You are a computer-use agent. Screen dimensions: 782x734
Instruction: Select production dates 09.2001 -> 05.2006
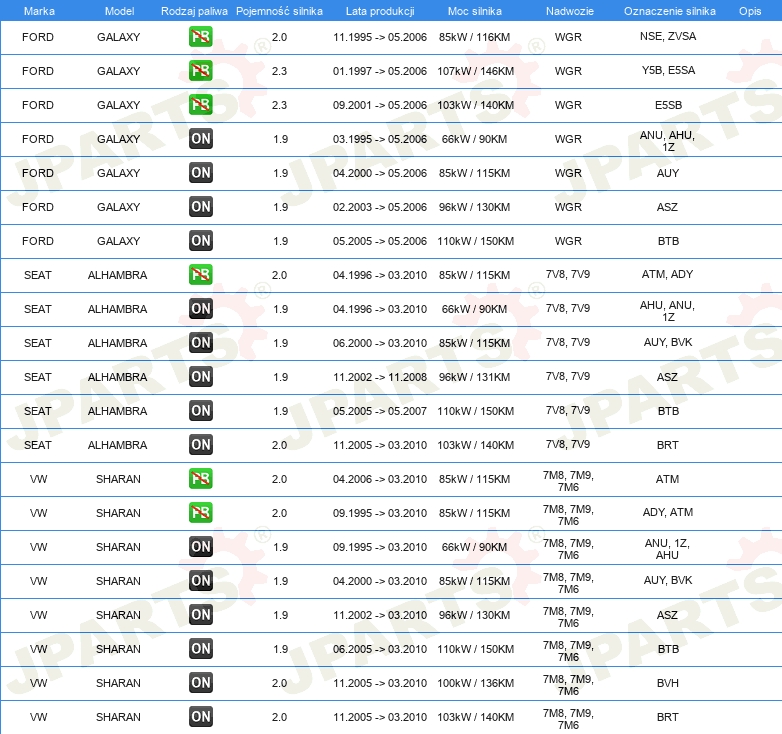coord(380,105)
